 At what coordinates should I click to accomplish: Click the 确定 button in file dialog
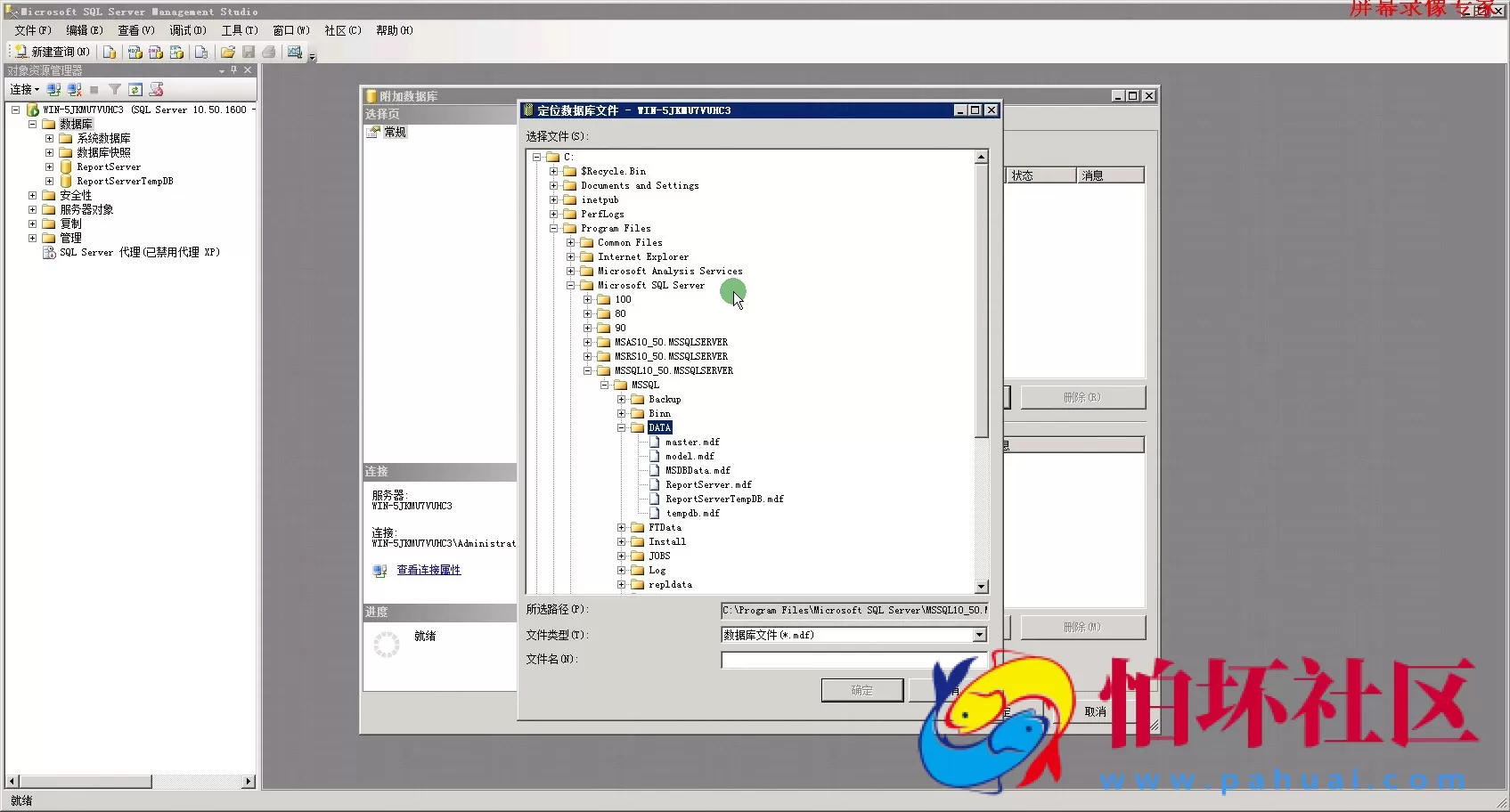click(x=861, y=690)
